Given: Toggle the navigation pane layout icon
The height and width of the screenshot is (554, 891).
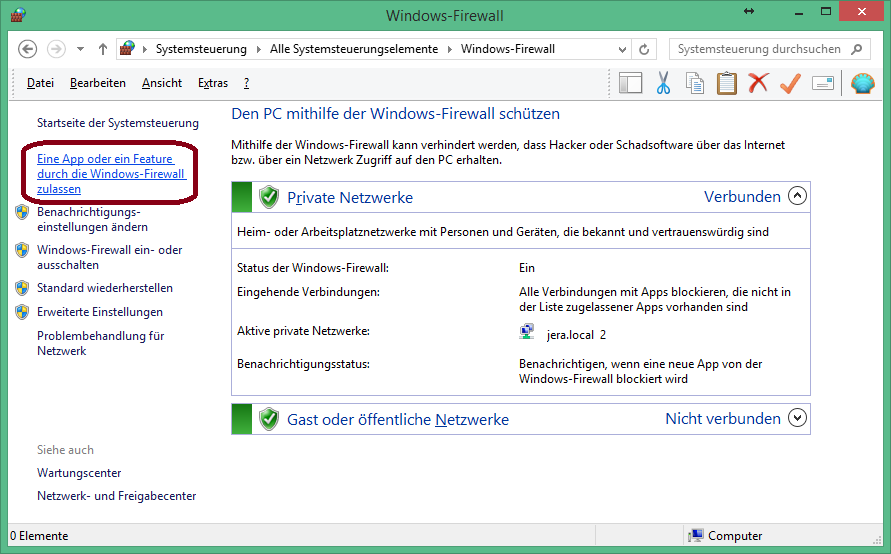Looking at the screenshot, I should click(x=630, y=83).
